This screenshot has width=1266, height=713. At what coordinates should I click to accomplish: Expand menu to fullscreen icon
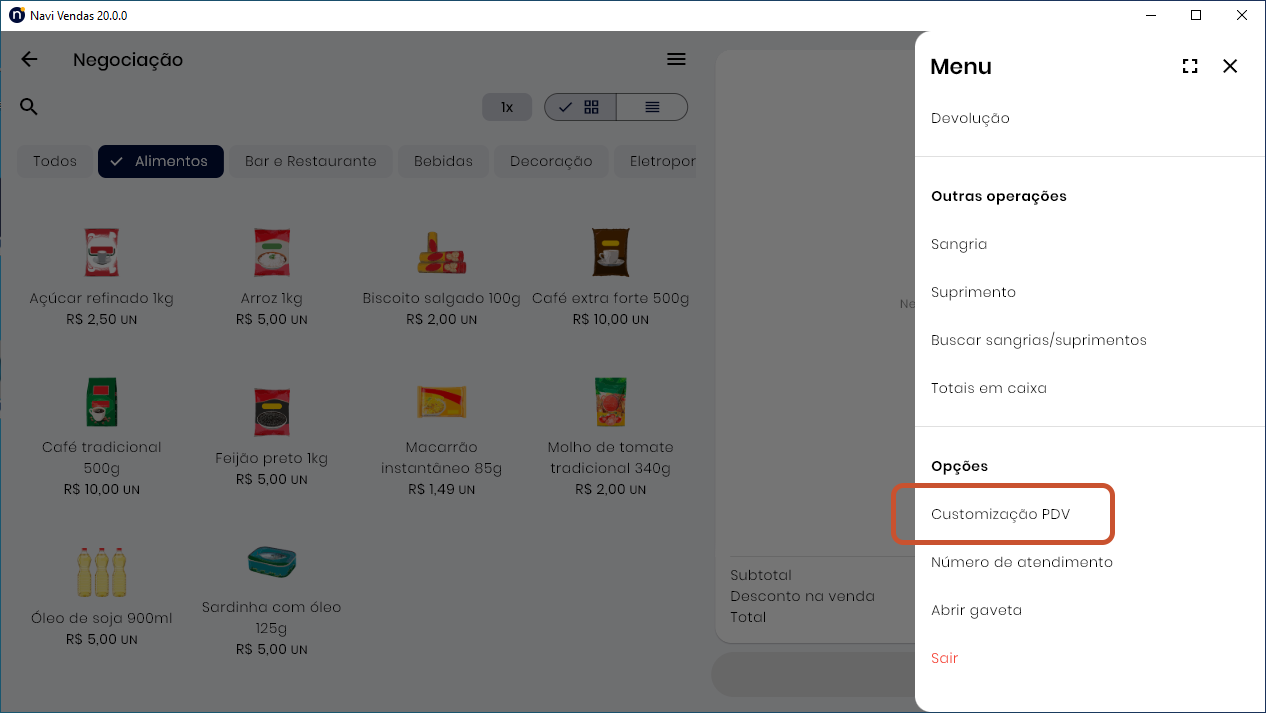click(x=1190, y=66)
